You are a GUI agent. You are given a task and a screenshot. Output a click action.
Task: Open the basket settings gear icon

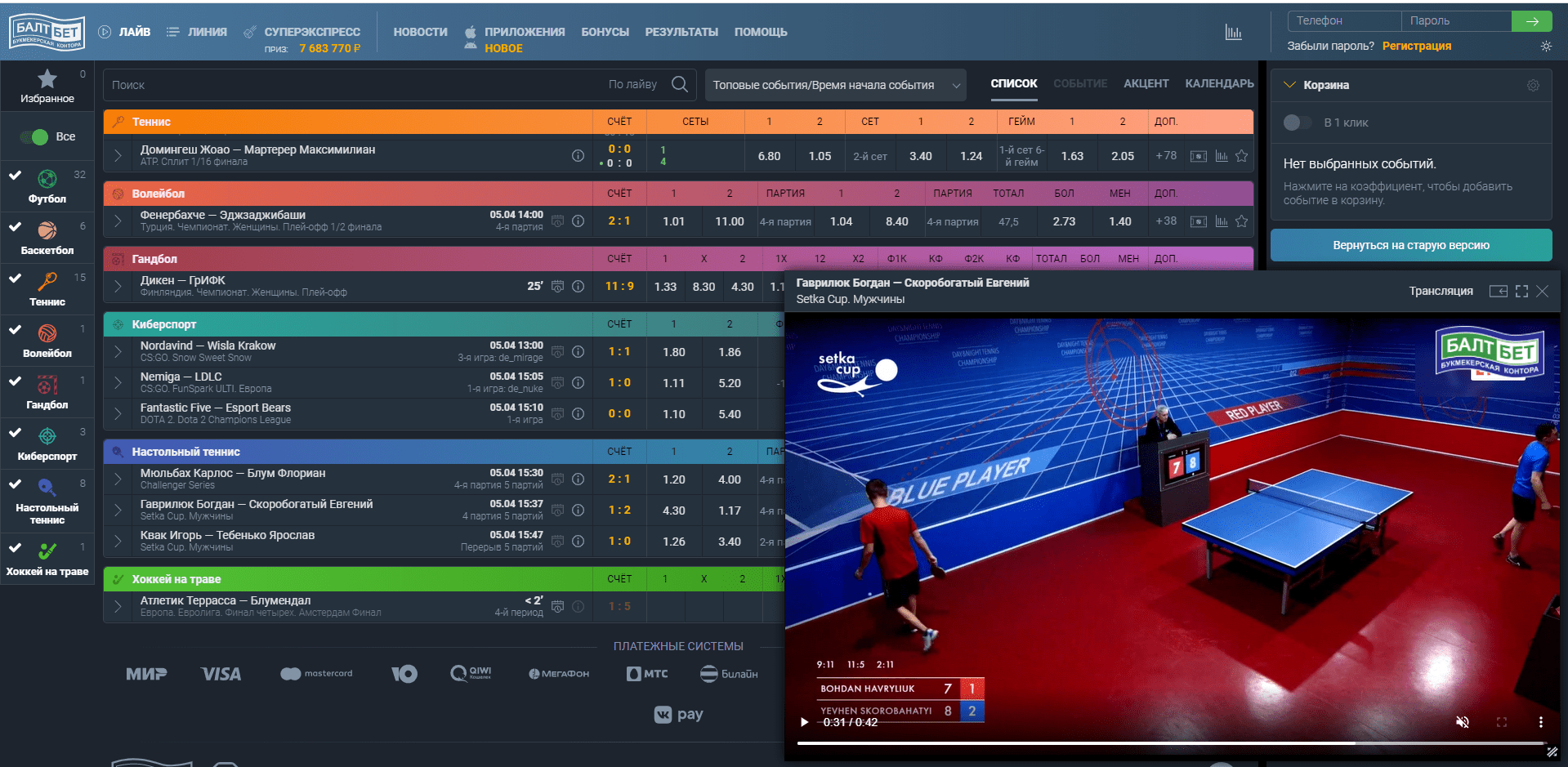coord(1533,85)
